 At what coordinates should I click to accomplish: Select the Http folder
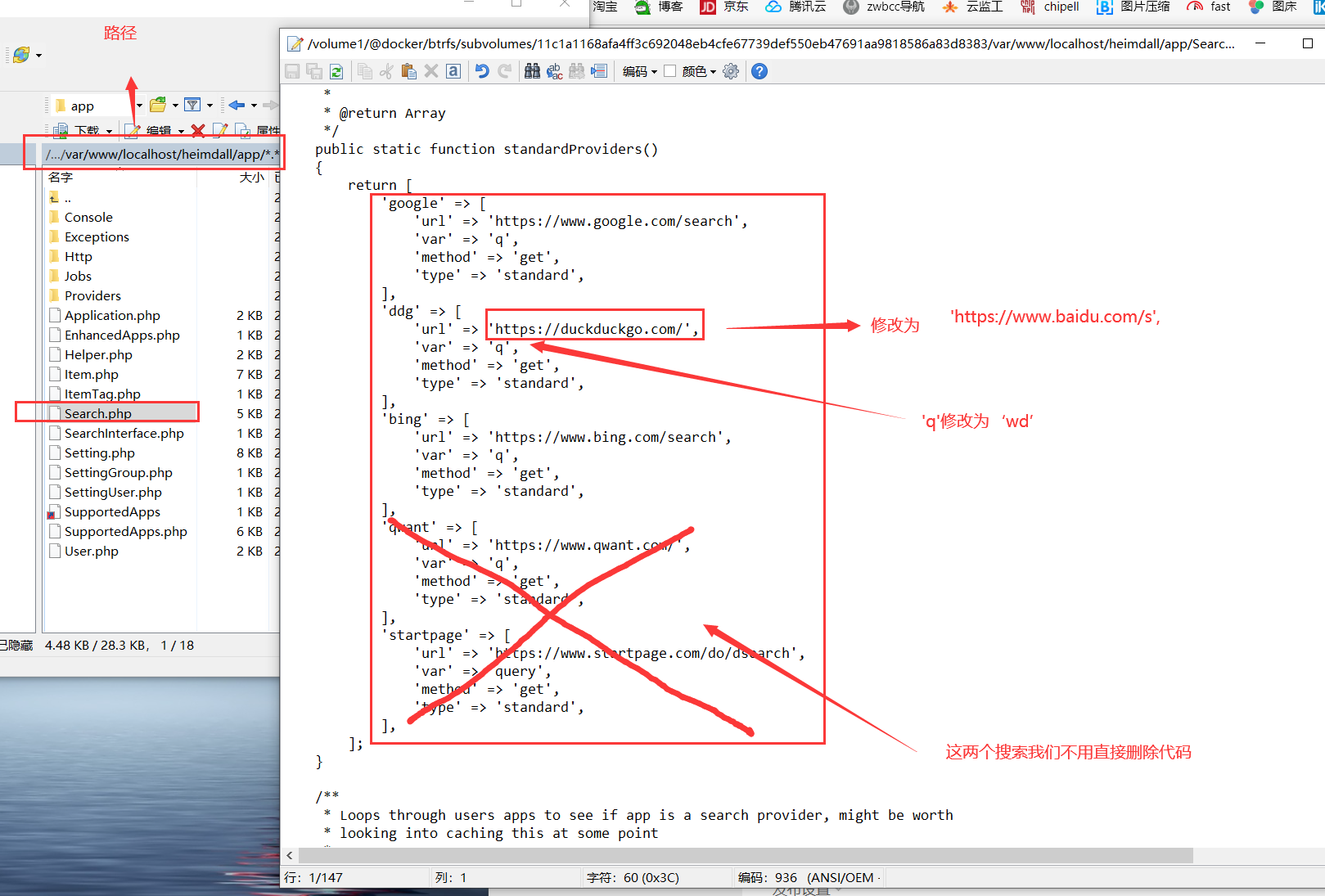pyautogui.click(x=79, y=256)
